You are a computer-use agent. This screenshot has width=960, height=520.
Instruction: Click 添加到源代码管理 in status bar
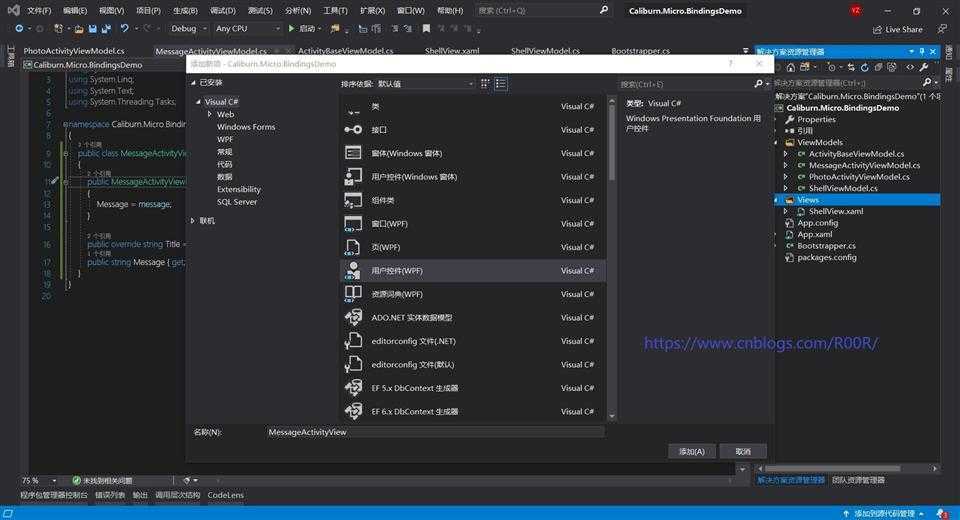[x=883, y=513]
